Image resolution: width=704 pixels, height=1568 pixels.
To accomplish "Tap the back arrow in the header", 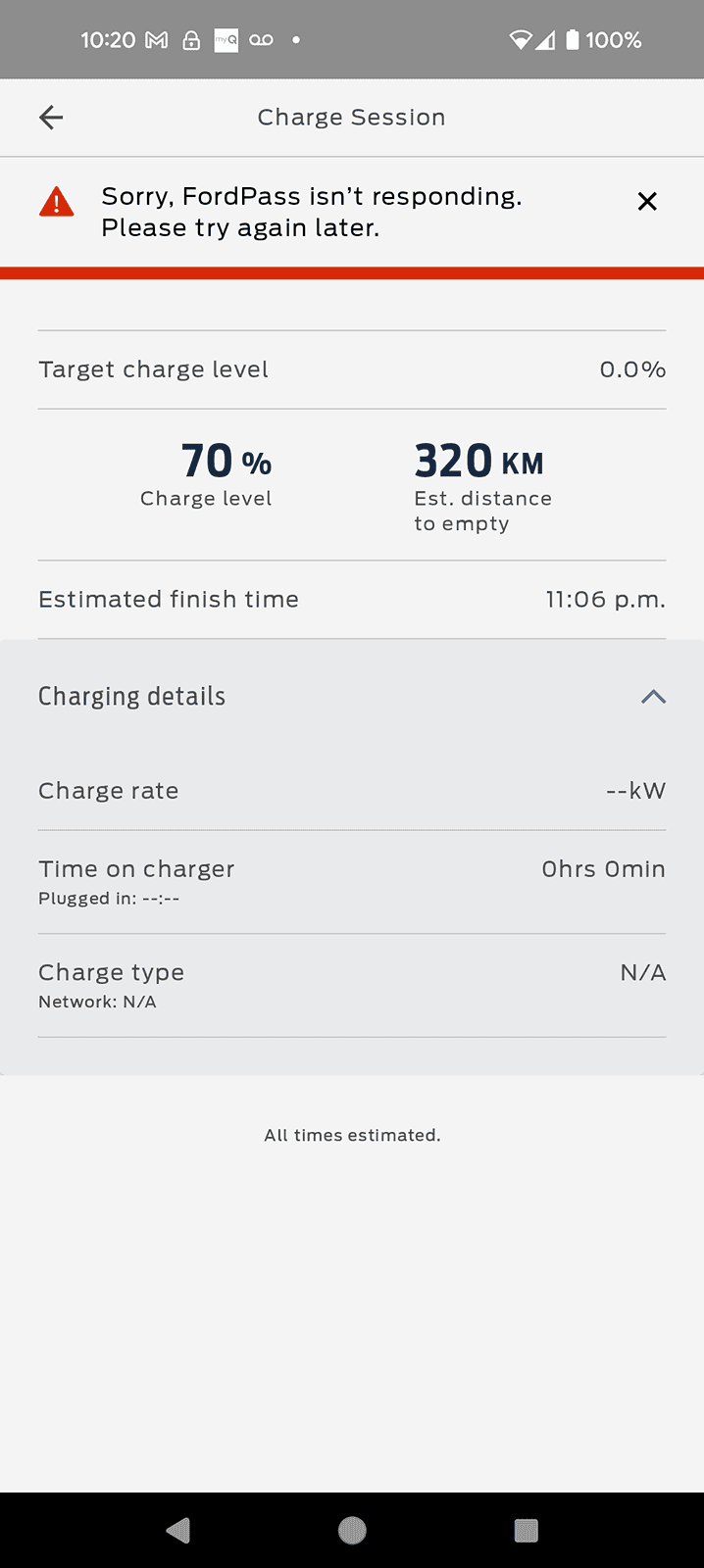I will 51,118.
